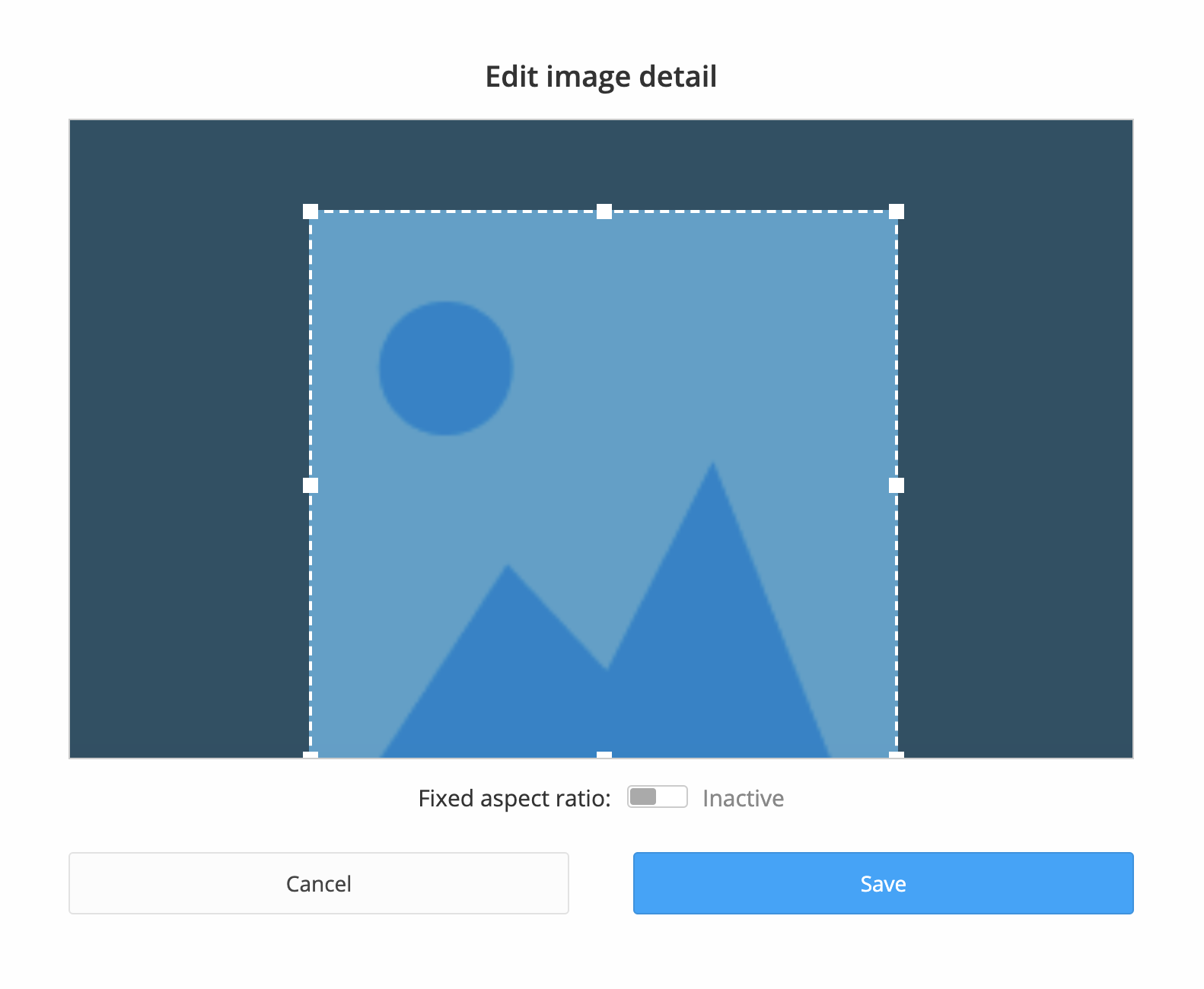Click the top-right crop handle

tap(897, 211)
